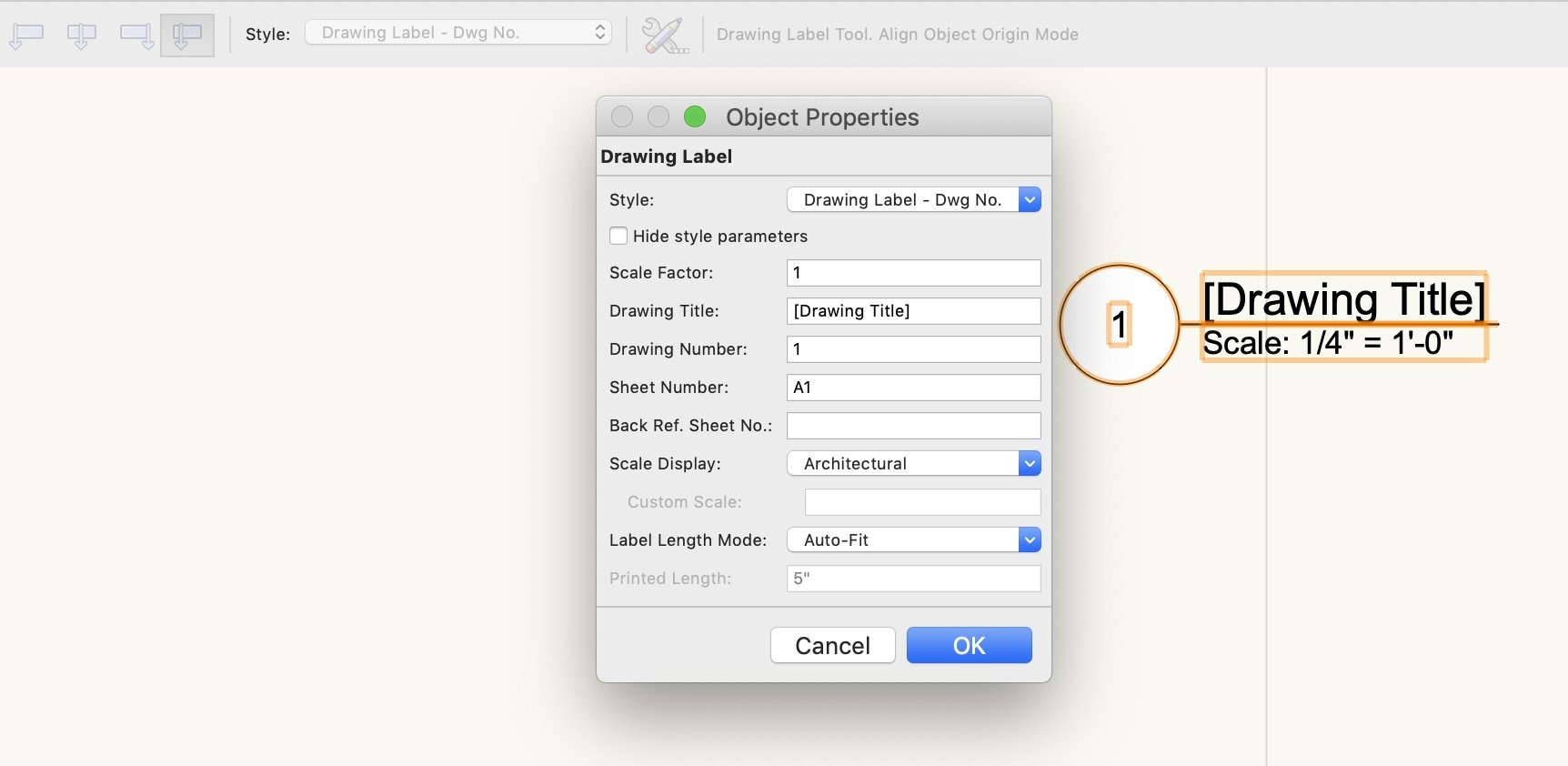
Task: Select the first Drawing Label alignment mode icon
Action: [x=26, y=35]
